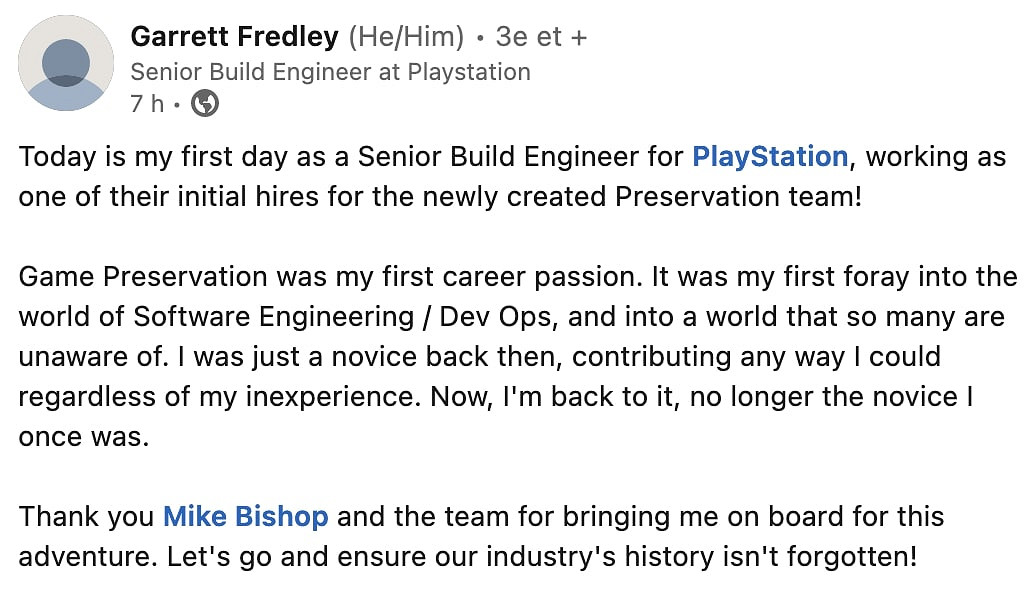
Task: Click the trailing line "once was."
Action: pos(83,436)
